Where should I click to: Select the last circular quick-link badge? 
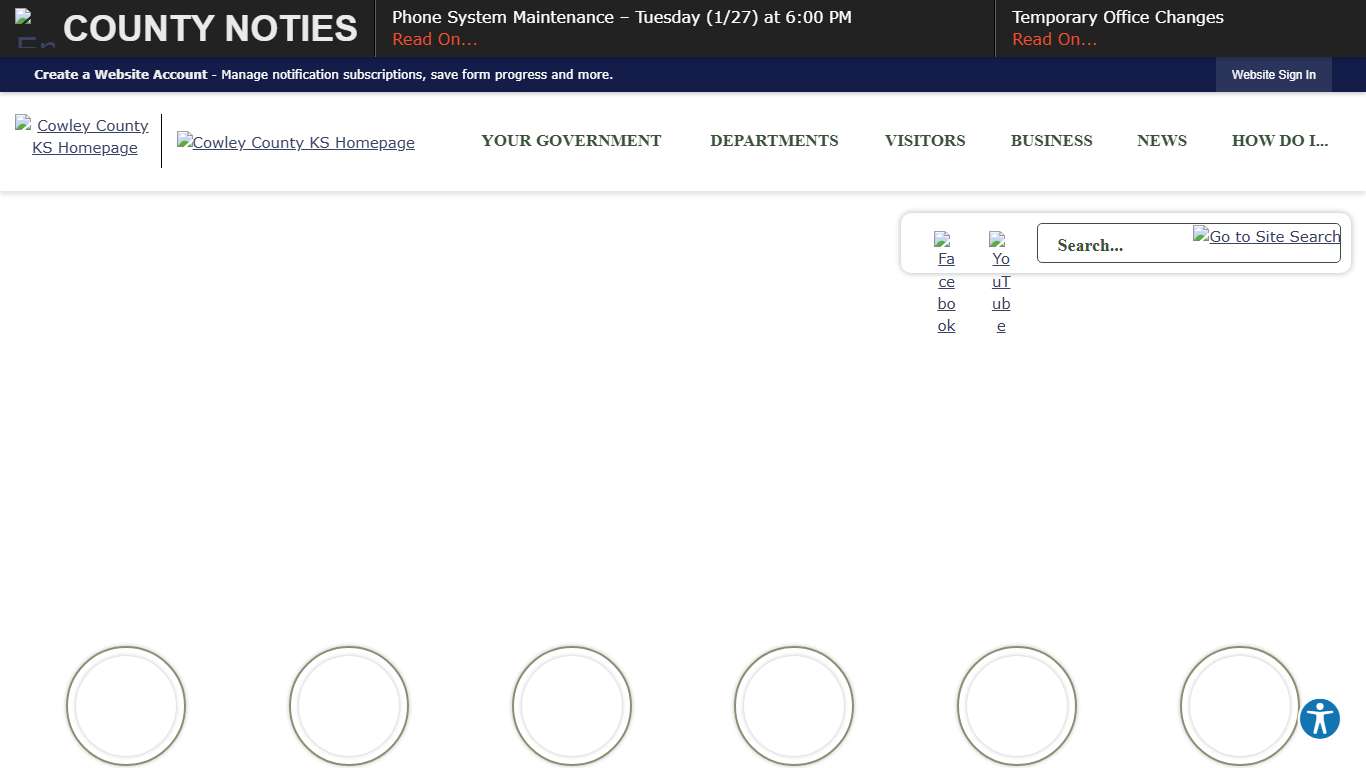pos(1240,705)
